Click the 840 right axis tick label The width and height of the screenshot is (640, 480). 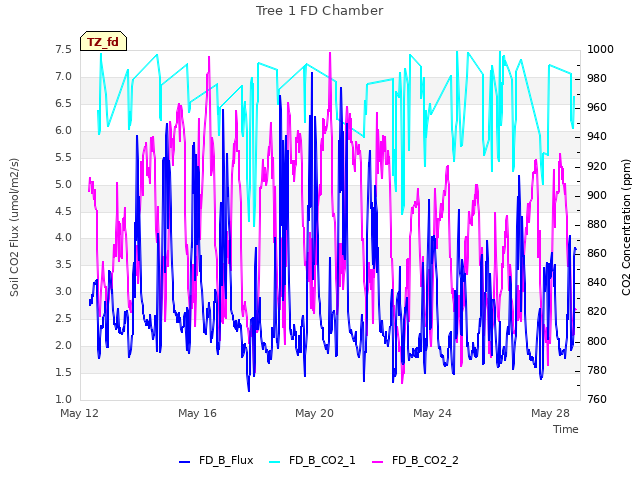[x=597, y=282]
